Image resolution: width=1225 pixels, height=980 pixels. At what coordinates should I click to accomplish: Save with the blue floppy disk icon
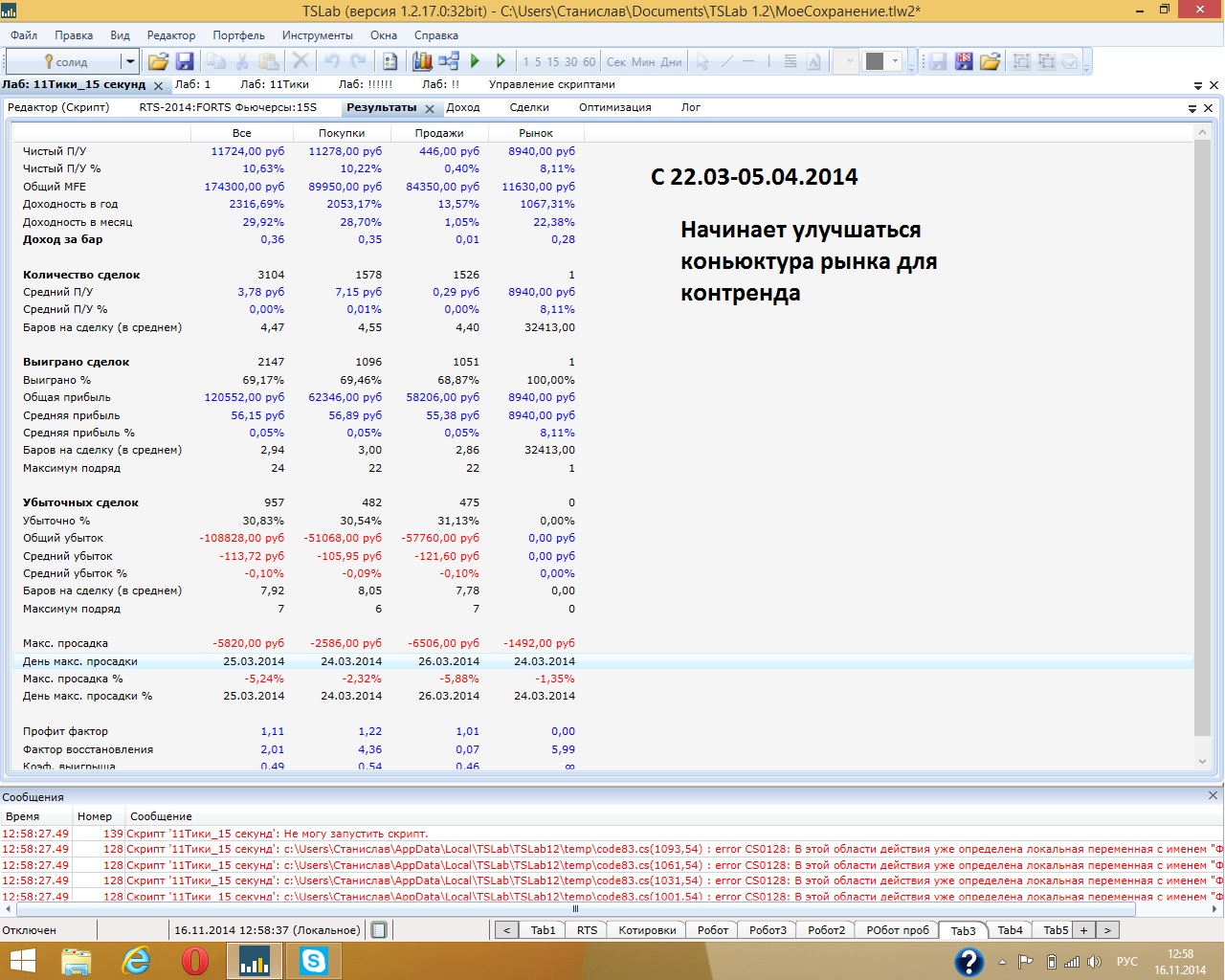point(185,61)
